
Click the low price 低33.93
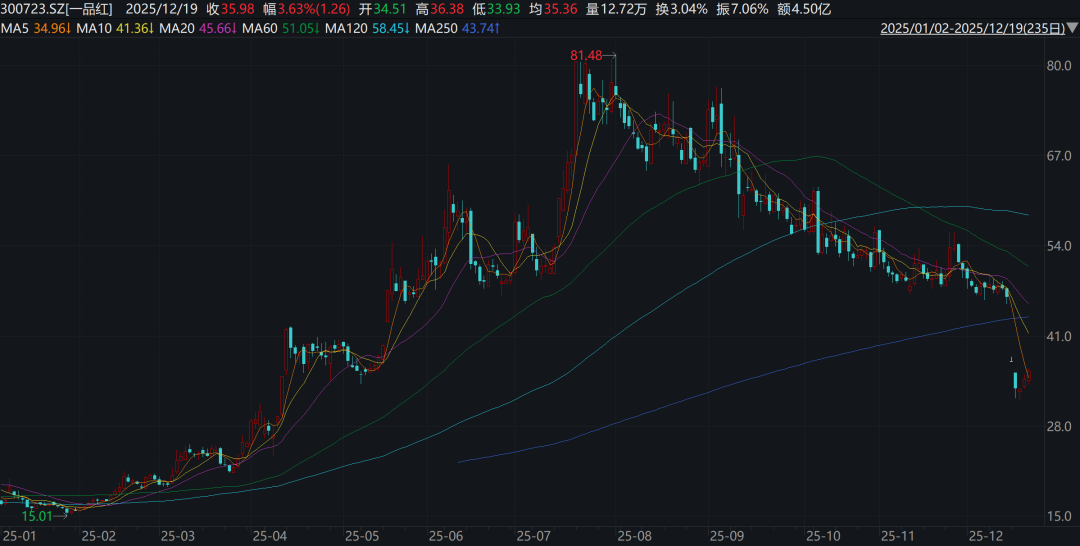point(495,10)
